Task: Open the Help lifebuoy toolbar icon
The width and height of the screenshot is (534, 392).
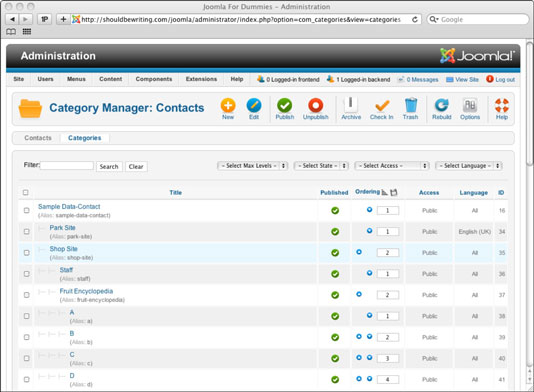Action: 502,106
